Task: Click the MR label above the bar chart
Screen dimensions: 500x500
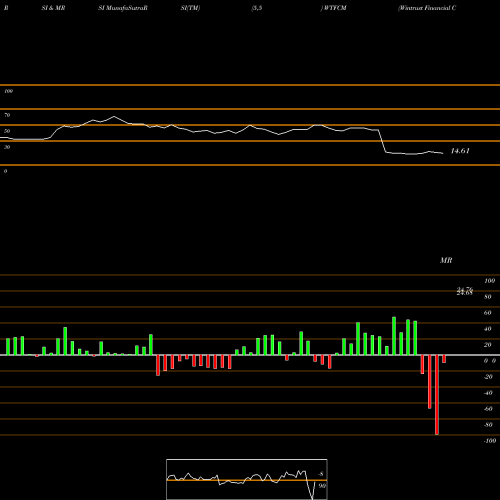Action: pyautogui.click(x=446, y=260)
